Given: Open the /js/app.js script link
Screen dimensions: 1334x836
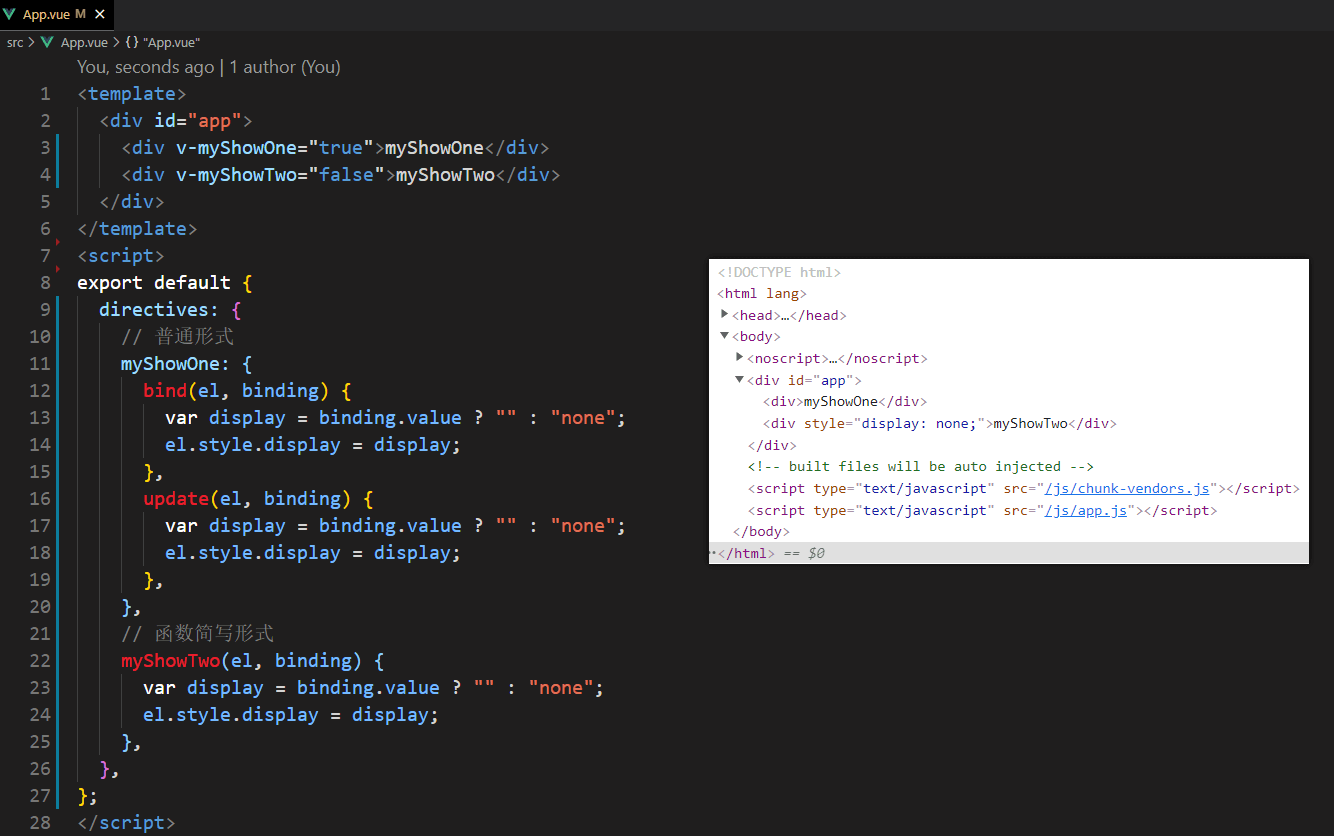Looking at the screenshot, I should click(x=1086, y=510).
